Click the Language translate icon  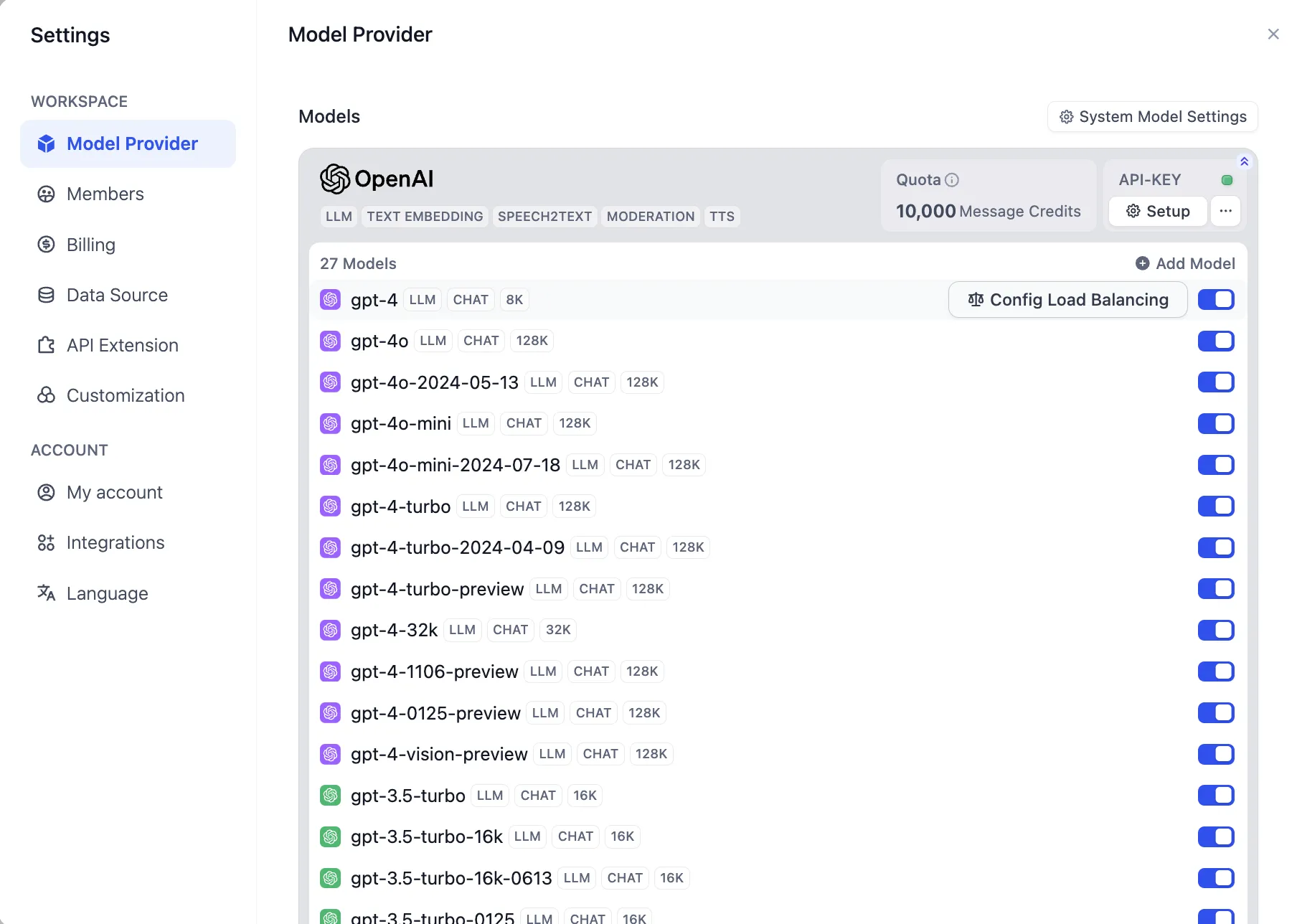(x=46, y=593)
